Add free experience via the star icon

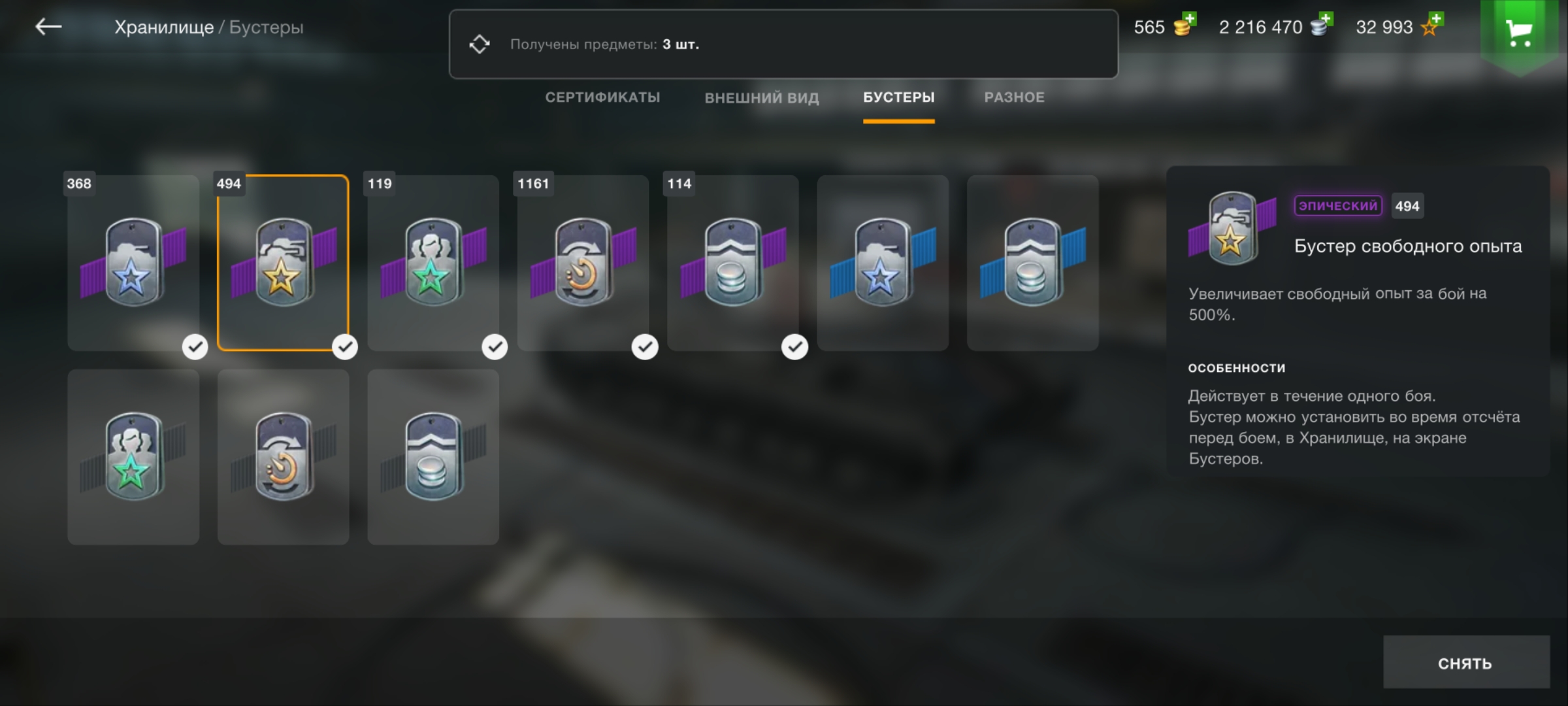(x=1431, y=25)
